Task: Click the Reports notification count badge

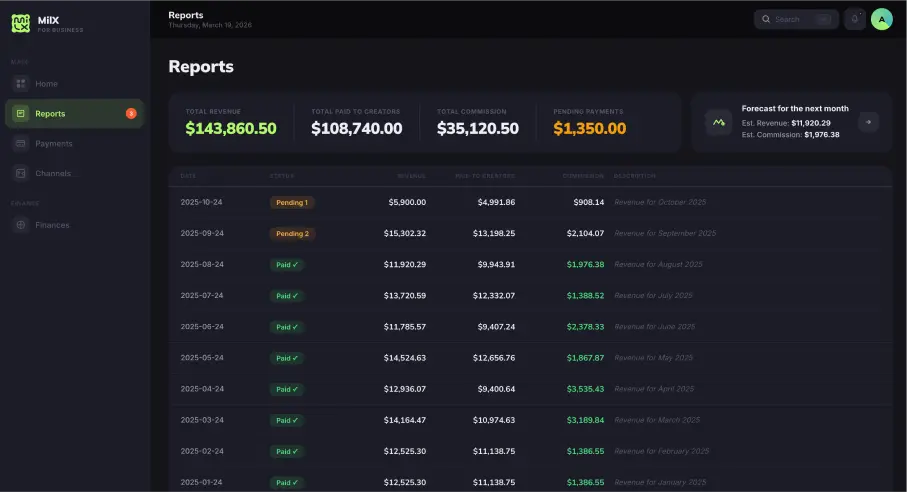Action: (x=131, y=114)
